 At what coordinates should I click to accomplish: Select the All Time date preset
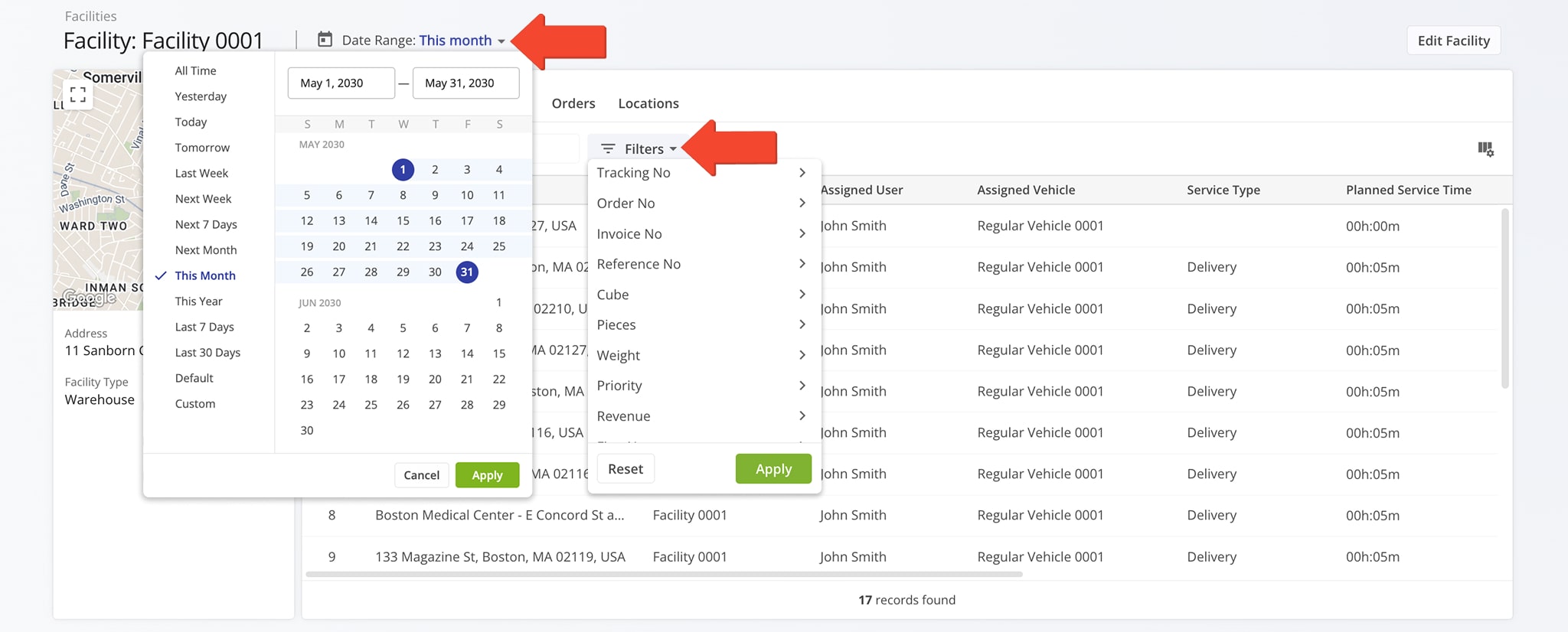(195, 71)
